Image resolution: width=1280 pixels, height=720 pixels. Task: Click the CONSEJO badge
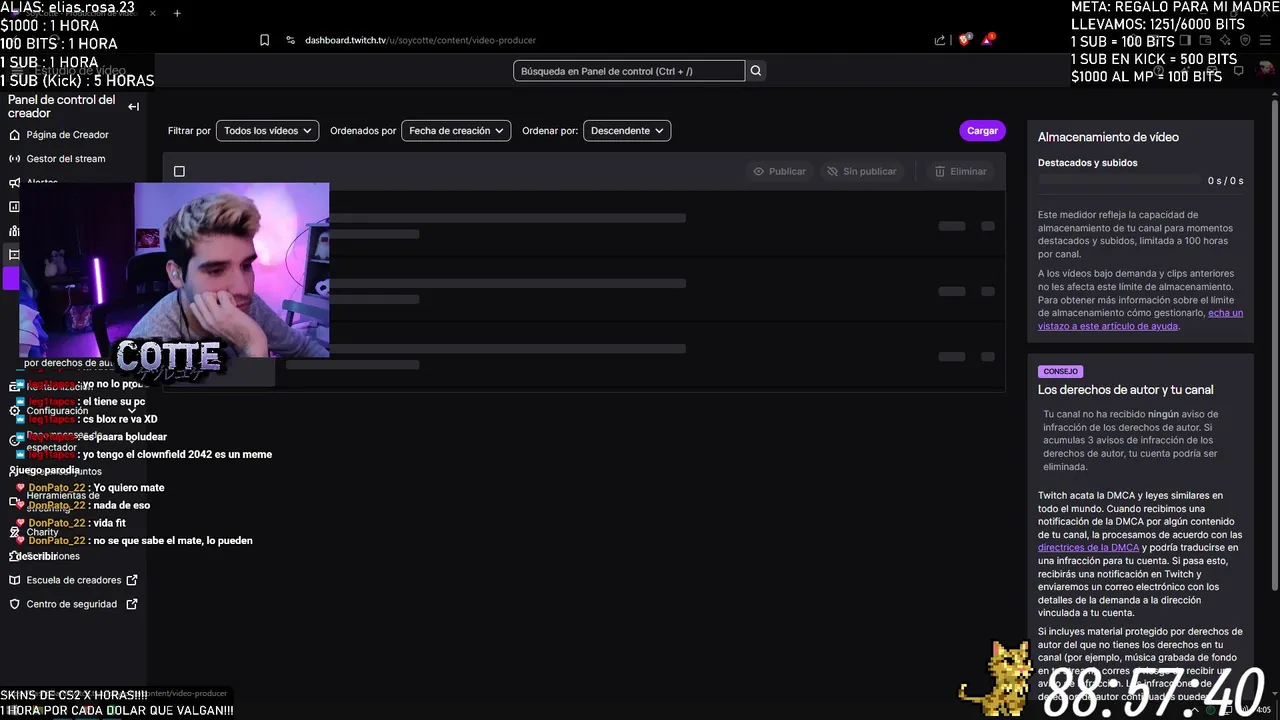tap(1060, 371)
